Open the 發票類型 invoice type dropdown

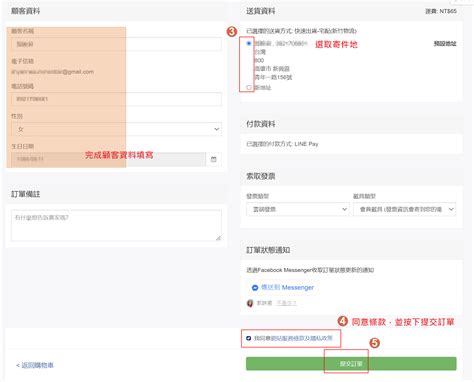297,209
